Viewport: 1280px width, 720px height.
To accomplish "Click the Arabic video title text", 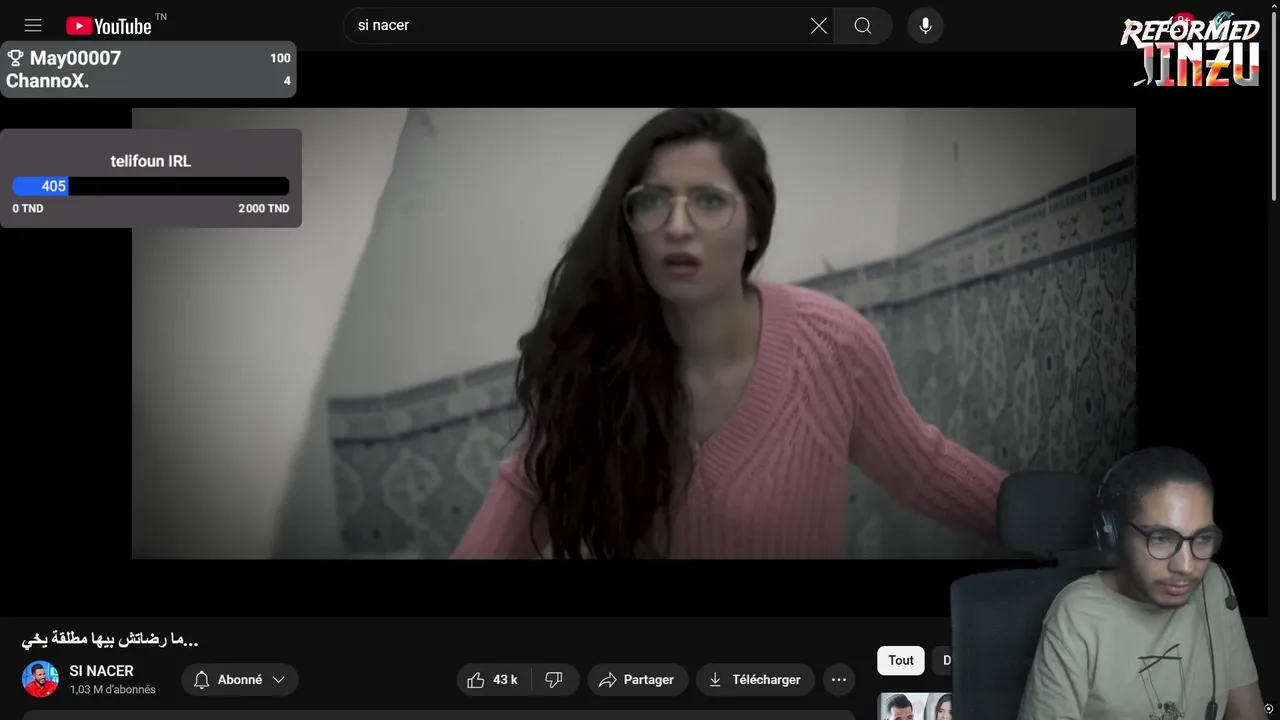I will pos(110,639).
